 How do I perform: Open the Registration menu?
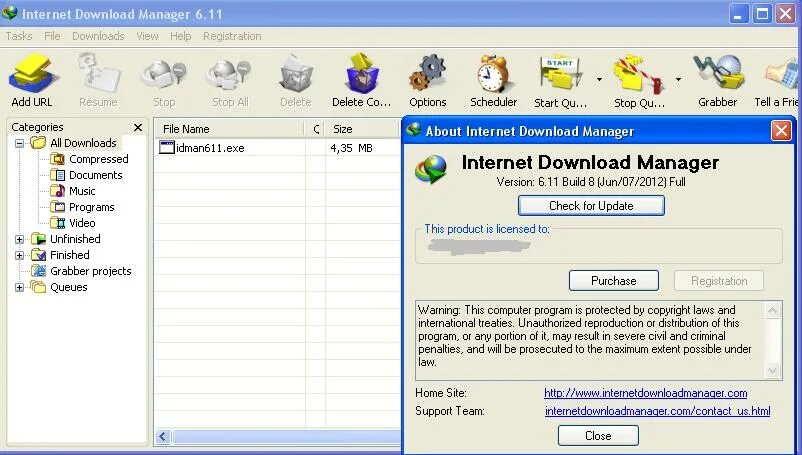pyautogui.click(x=232, y=36)
